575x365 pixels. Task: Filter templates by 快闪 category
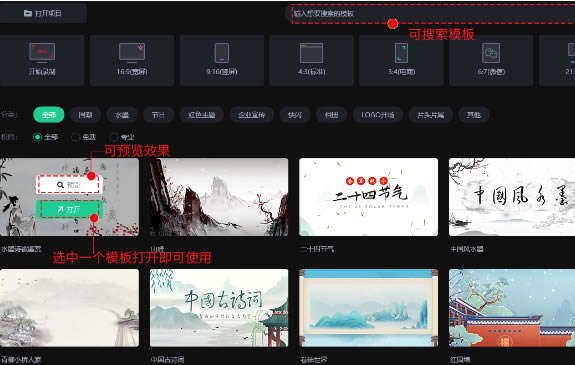294,115
